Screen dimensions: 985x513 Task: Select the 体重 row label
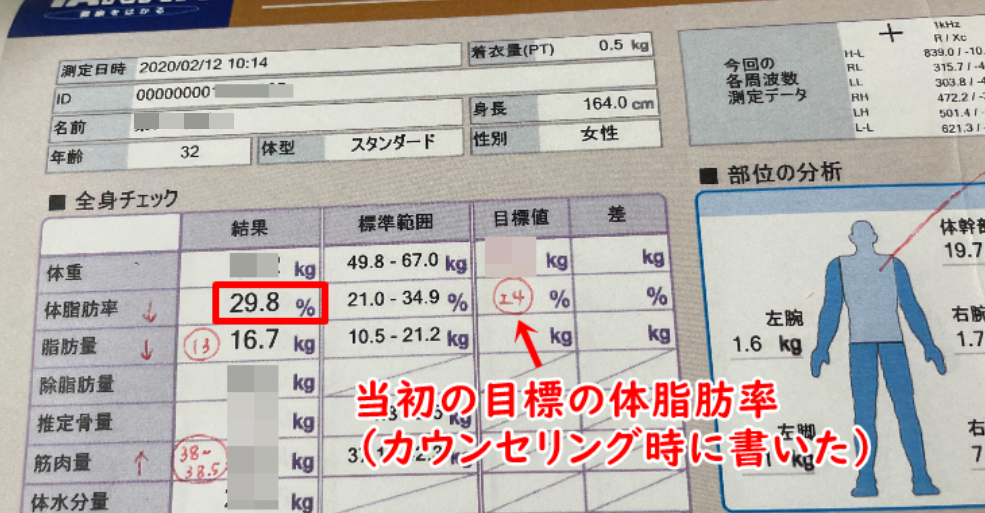point(65,273)
